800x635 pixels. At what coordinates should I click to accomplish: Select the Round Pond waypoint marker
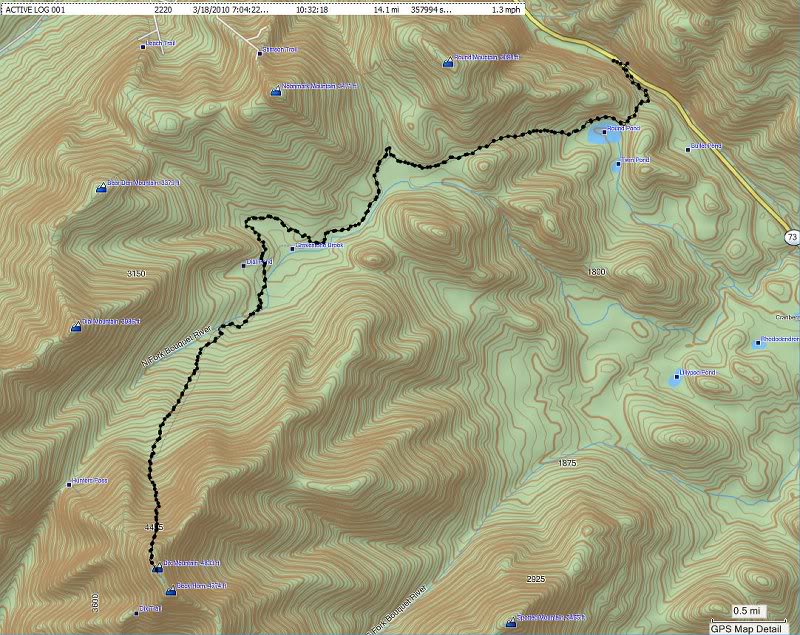point(603,129)
